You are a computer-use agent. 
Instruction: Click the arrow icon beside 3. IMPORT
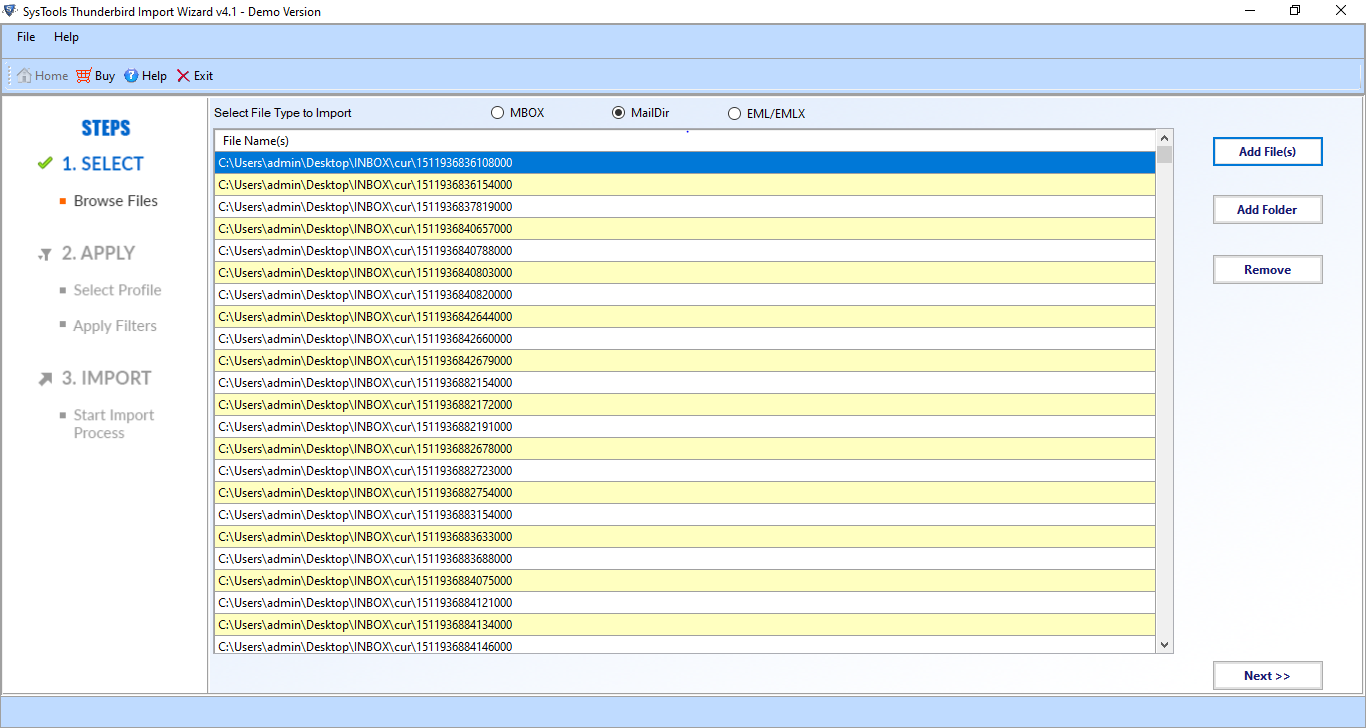coord(45,379)
